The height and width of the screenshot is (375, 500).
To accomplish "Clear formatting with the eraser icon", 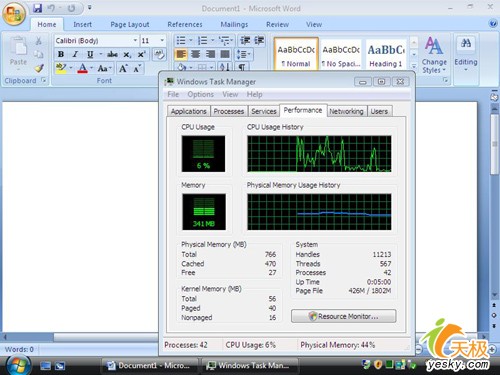I will tap(159, 54).
